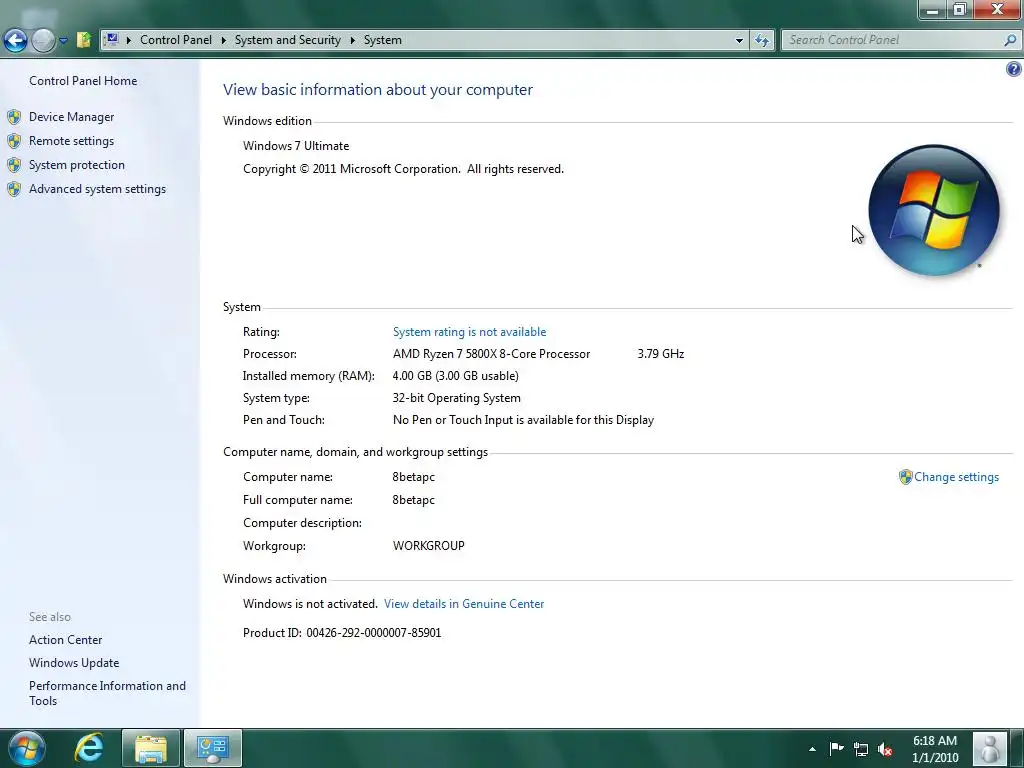
Task: Click the Back navigation arrow
Action: pyautogui.click(x=16, y=40)
